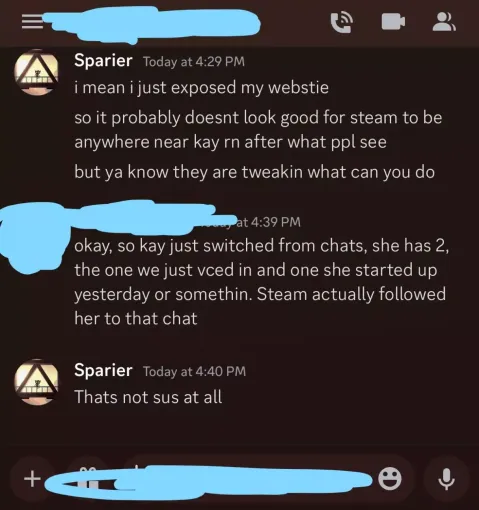Open the emoji picker

point(390,479)
